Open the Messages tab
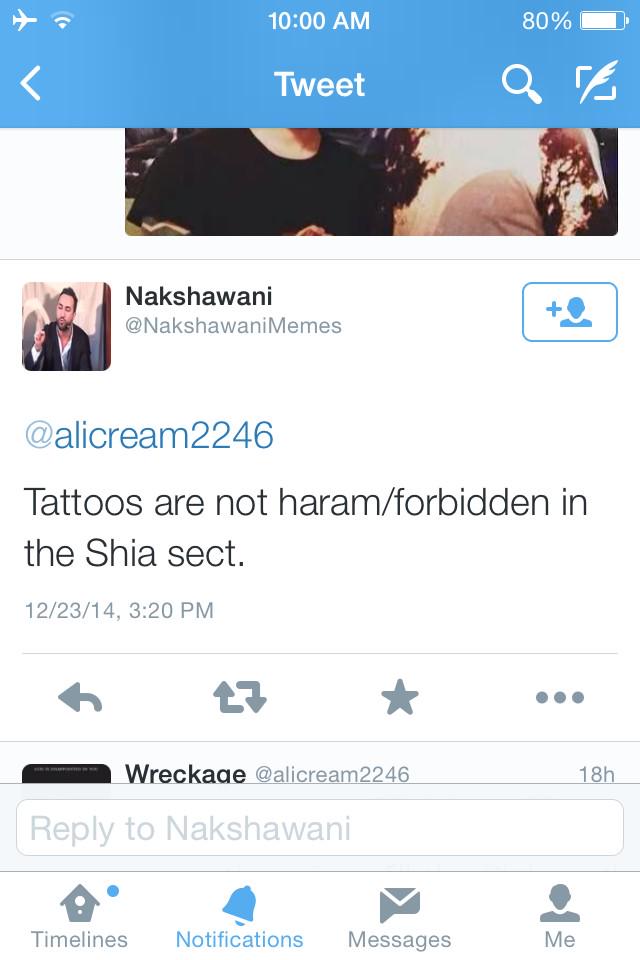This screenshot has height=960, width=640. coord(399,917)
